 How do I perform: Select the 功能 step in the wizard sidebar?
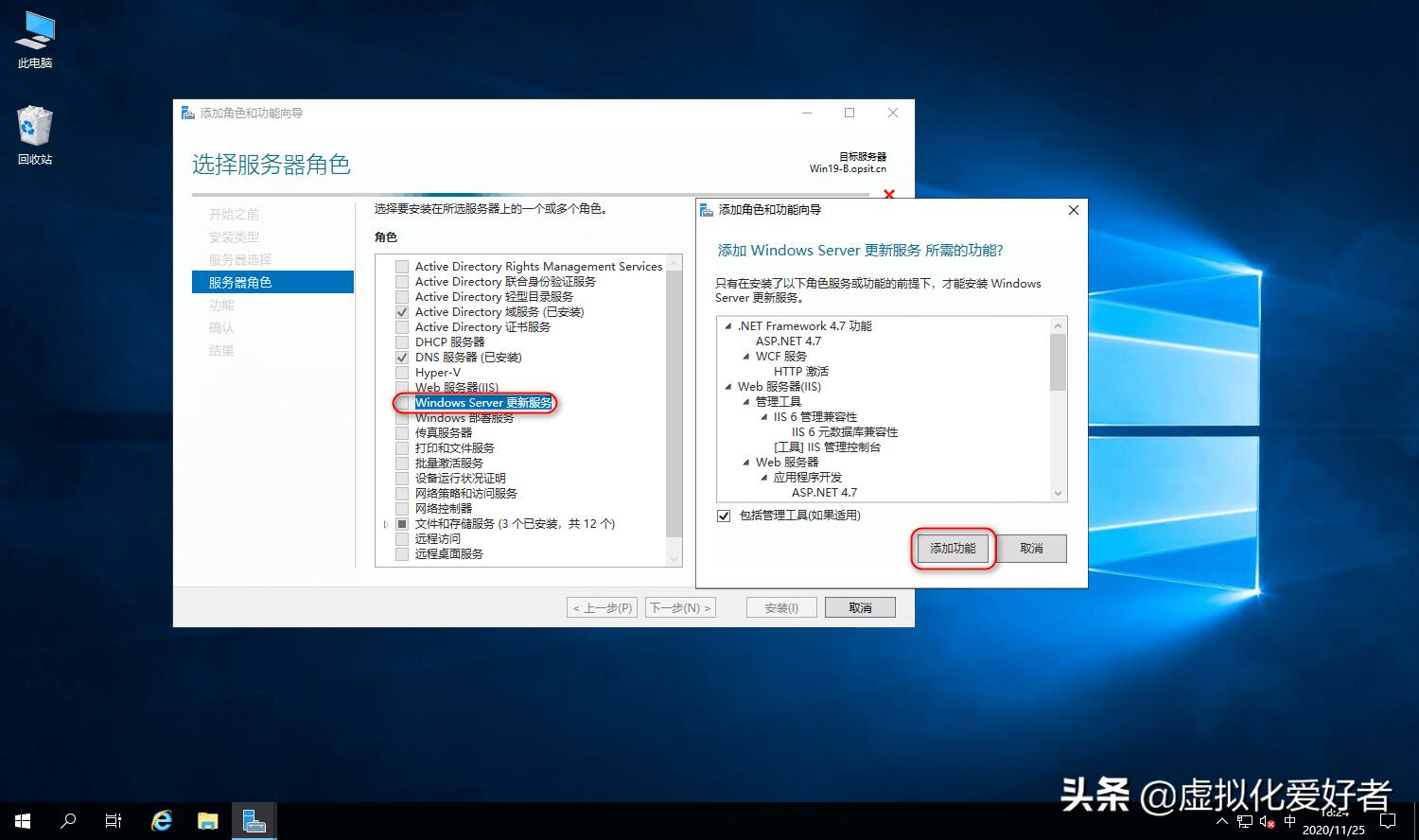(x=220, y=305)
